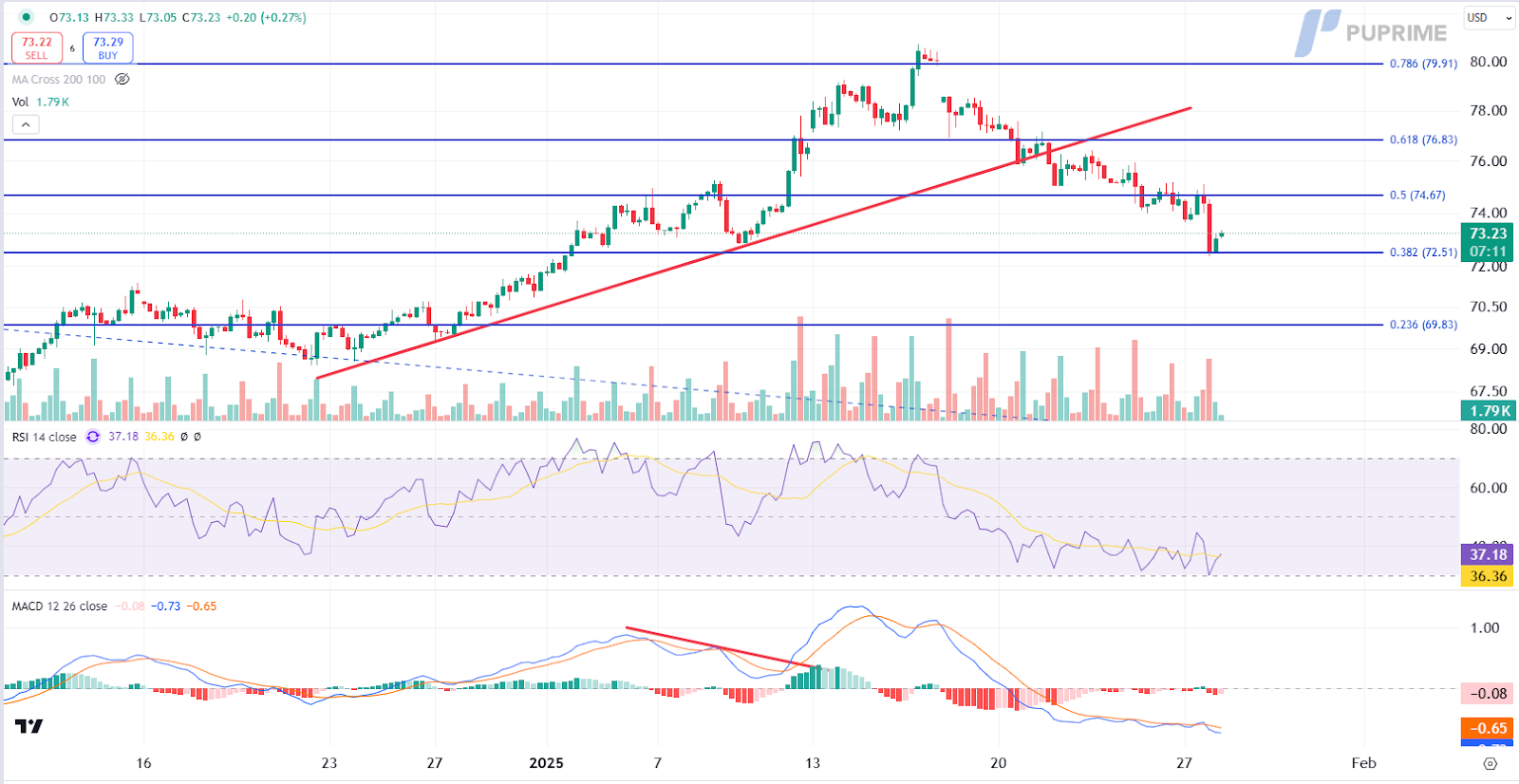Click the RSI legend value 37.18

[x=123, y=437]
